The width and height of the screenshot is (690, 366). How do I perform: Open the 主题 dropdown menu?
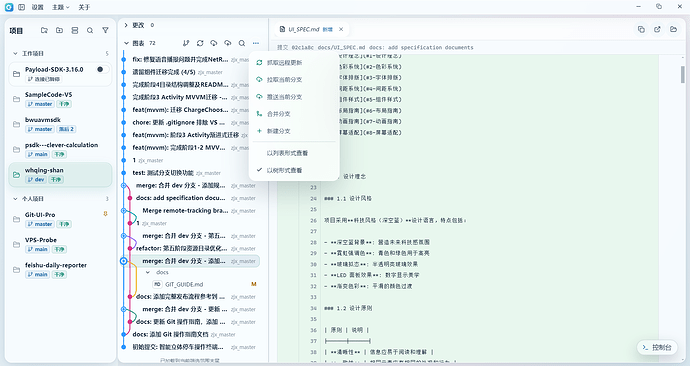pyautogui.click(x=61, y=7)
